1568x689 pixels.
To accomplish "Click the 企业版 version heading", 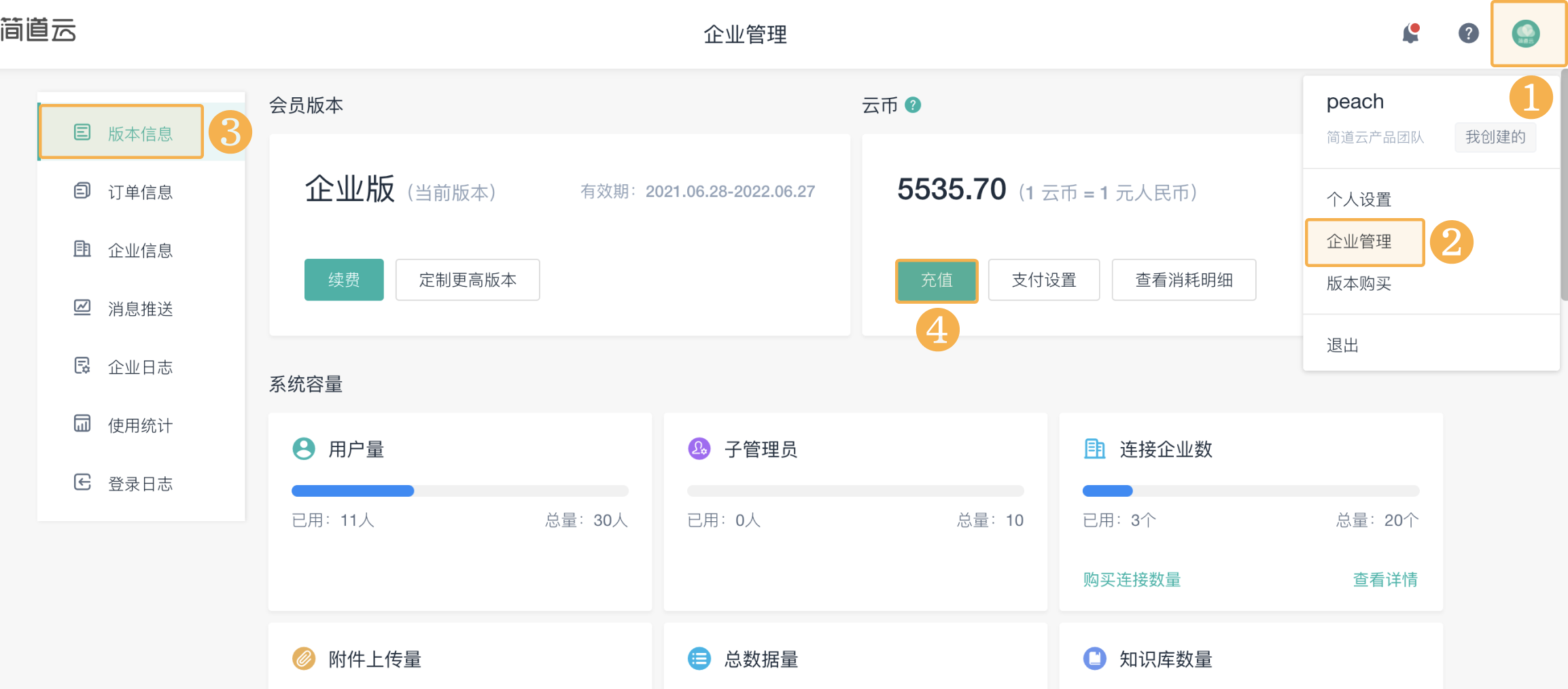I will [350, 189].
